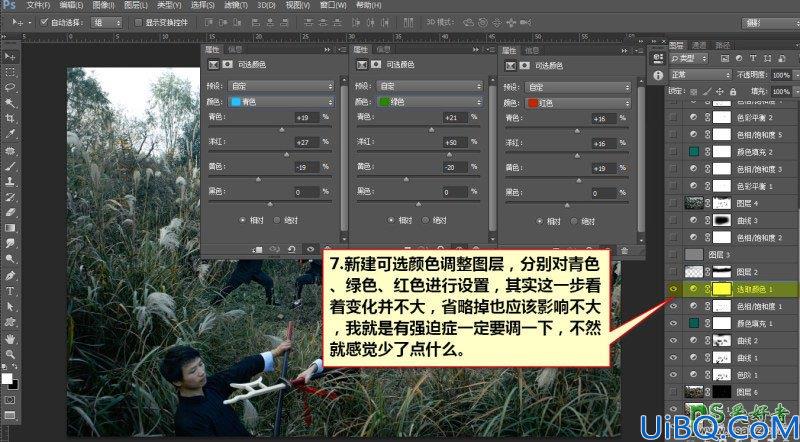The height and width of the screenshot is (442, 800).
Task: Select the Horizontal Type tool
Action: pos(10,291)
